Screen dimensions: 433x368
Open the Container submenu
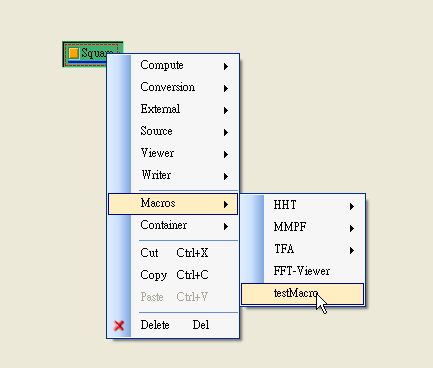point(173,226)
